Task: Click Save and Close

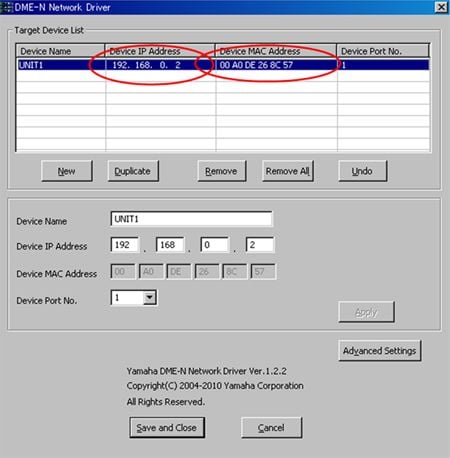Action: point(167,427)
